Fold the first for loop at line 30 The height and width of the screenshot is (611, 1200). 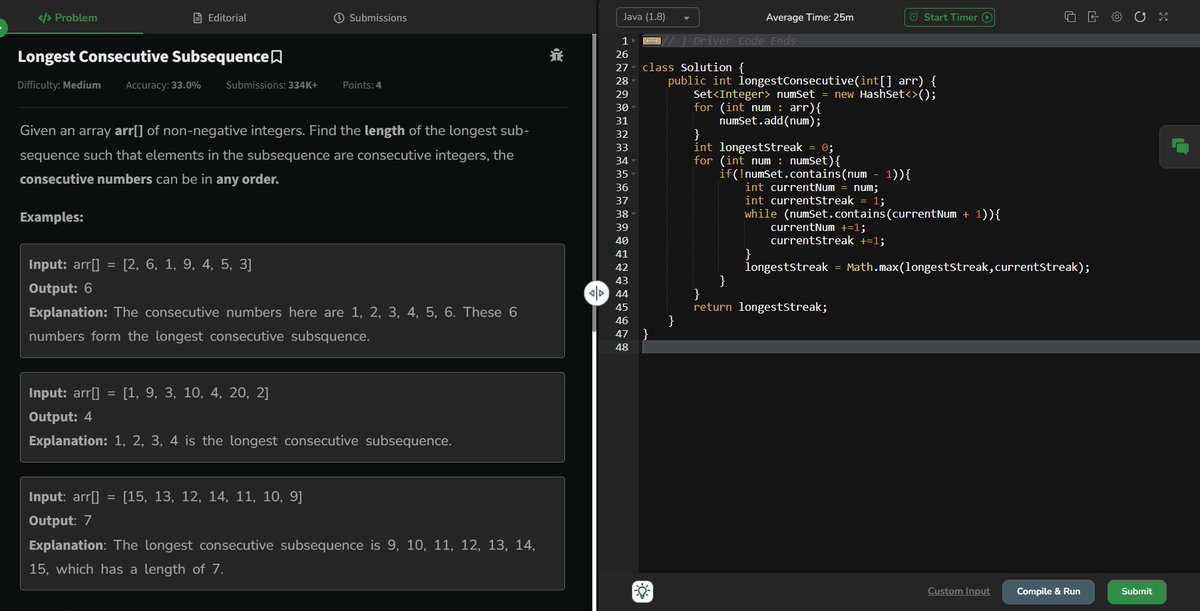point(633,107)
